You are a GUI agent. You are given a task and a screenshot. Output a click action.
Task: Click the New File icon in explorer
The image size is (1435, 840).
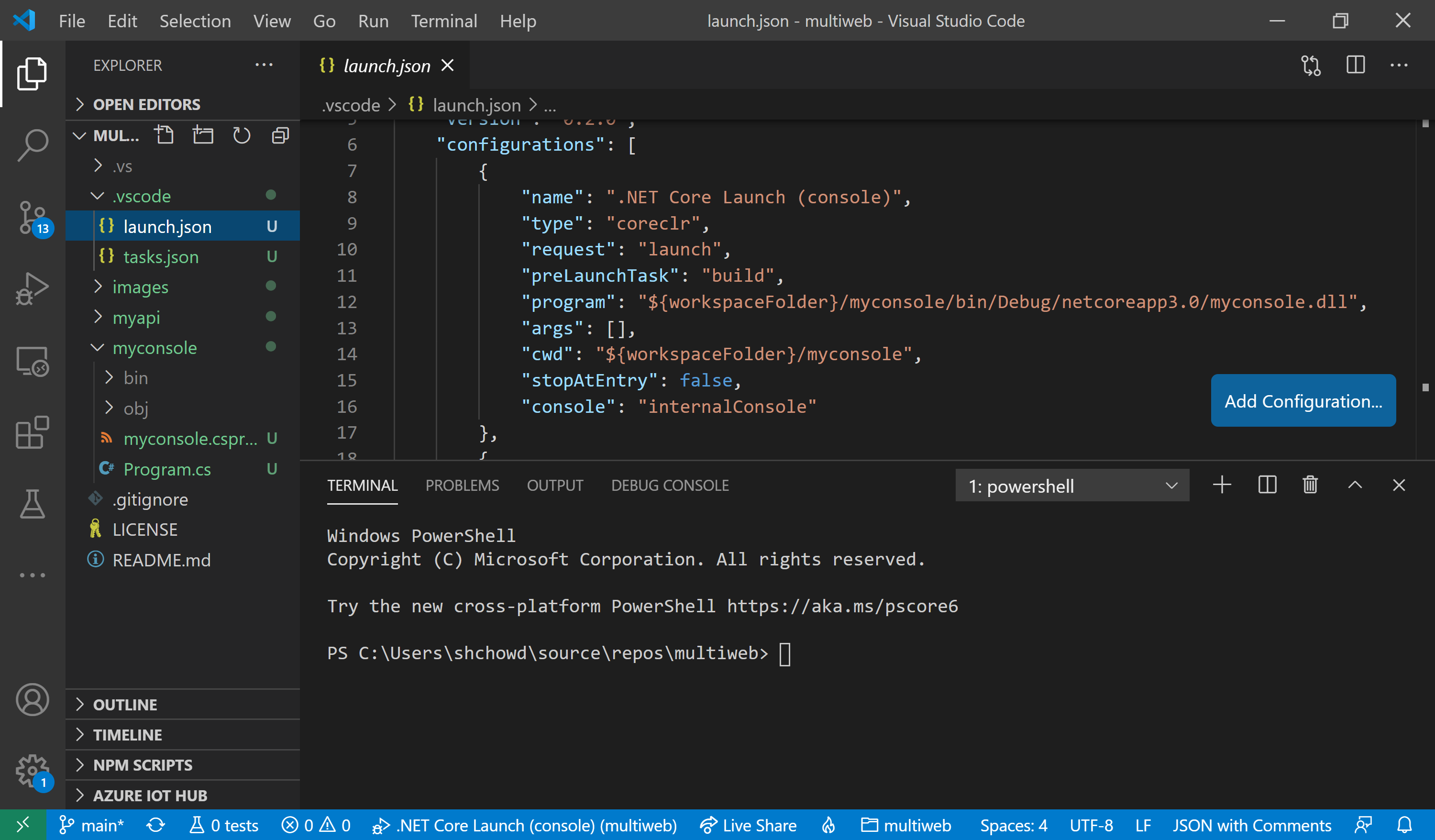click(x=164, y=135)
